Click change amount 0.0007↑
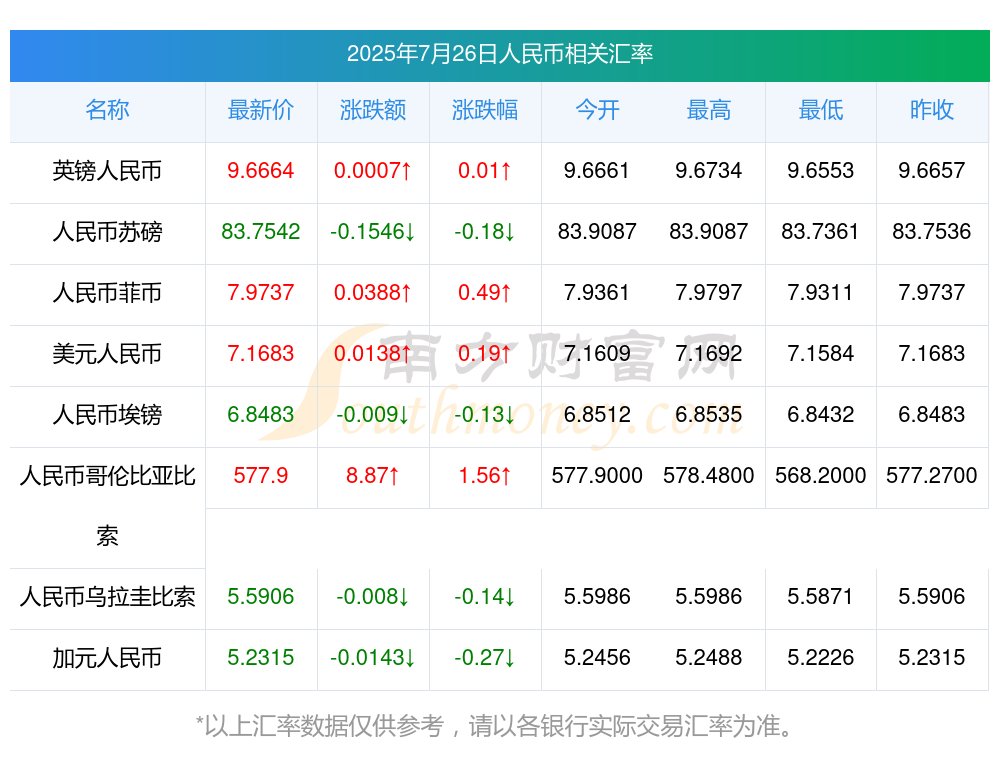Viewport: 1000px width, 757px height. tap(373, 170)
